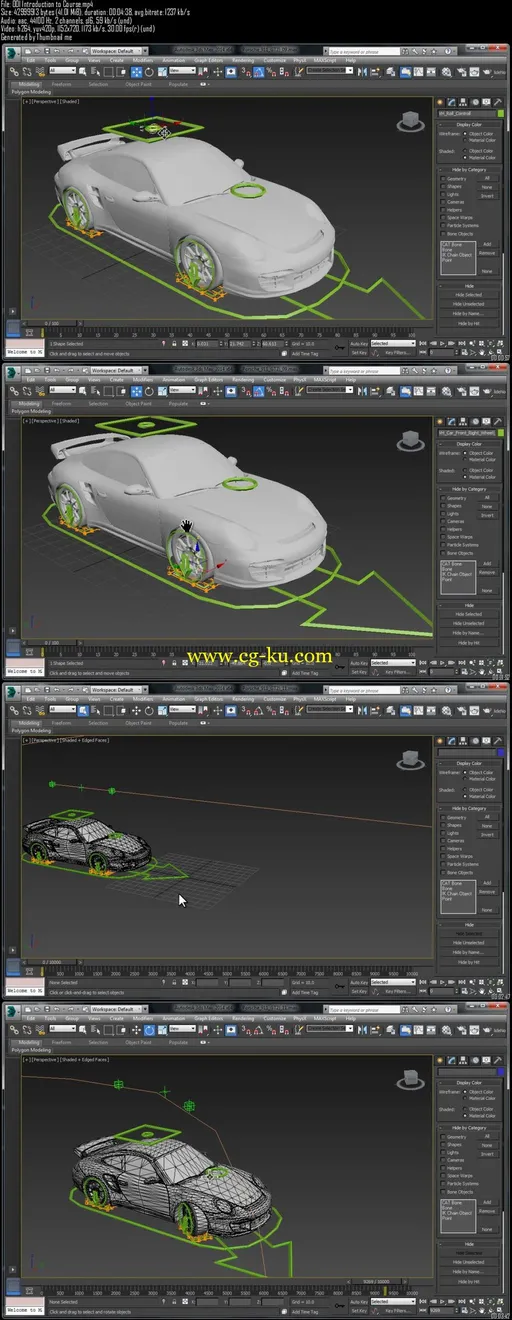
Task: Click the Invert category button, first screenshot
Action: [x=487, y=195]
